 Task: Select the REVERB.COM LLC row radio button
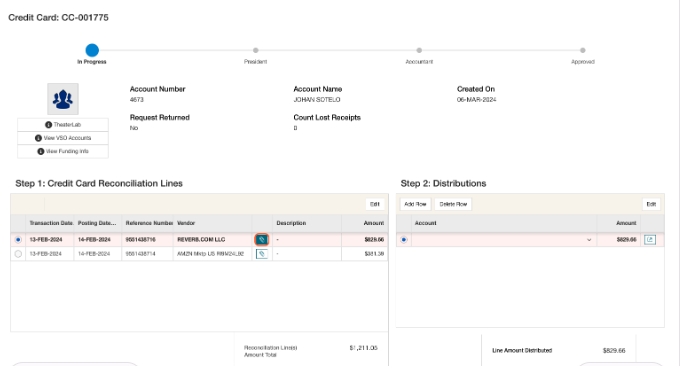tap(18, 240)
